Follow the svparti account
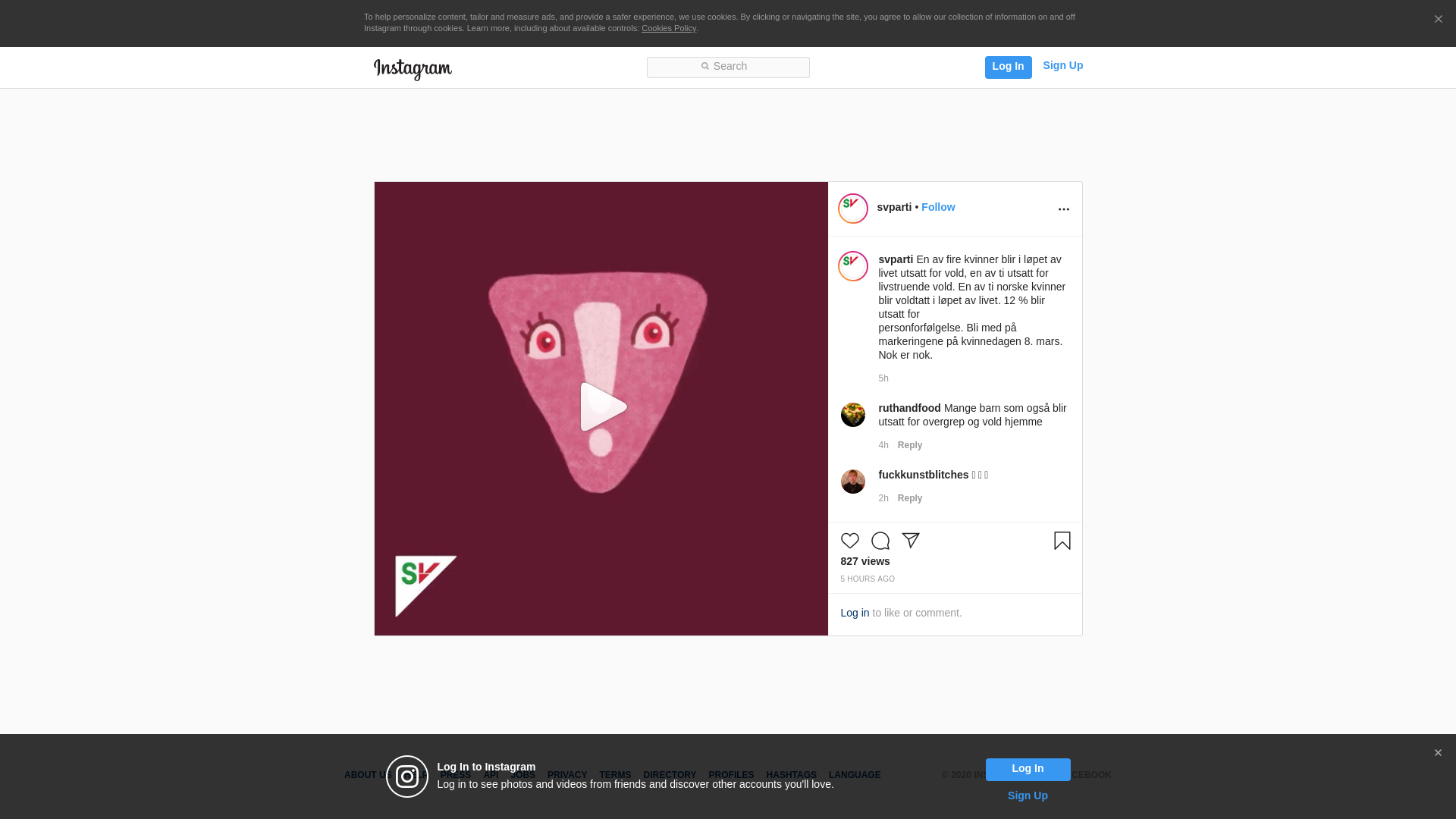 pyautogui.click(x=938, y=207)
